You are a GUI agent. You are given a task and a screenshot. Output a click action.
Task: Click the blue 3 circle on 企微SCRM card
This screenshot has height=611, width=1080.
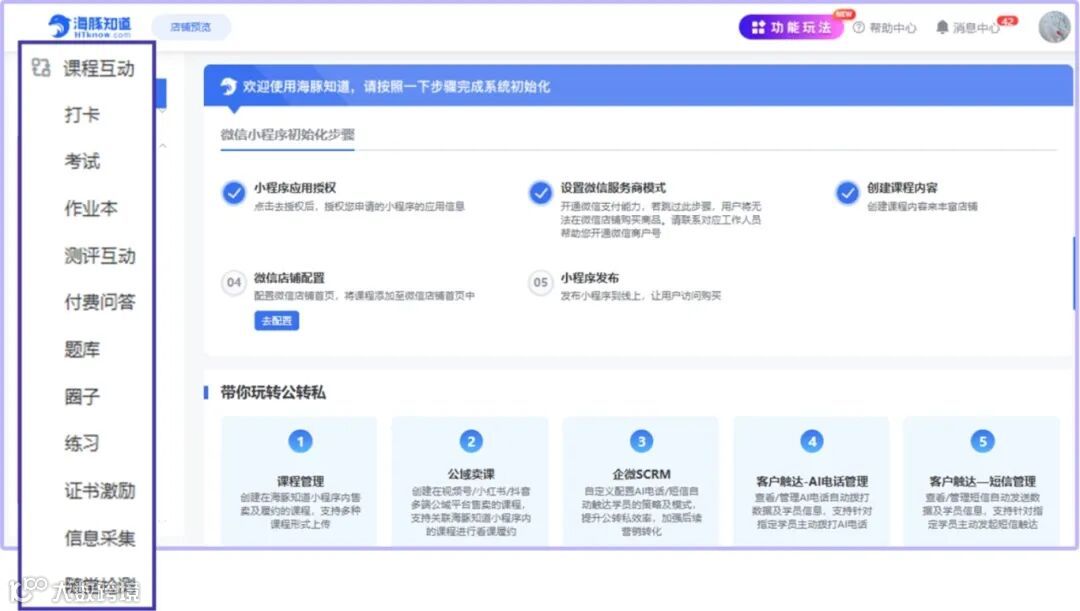coord(641,441)
